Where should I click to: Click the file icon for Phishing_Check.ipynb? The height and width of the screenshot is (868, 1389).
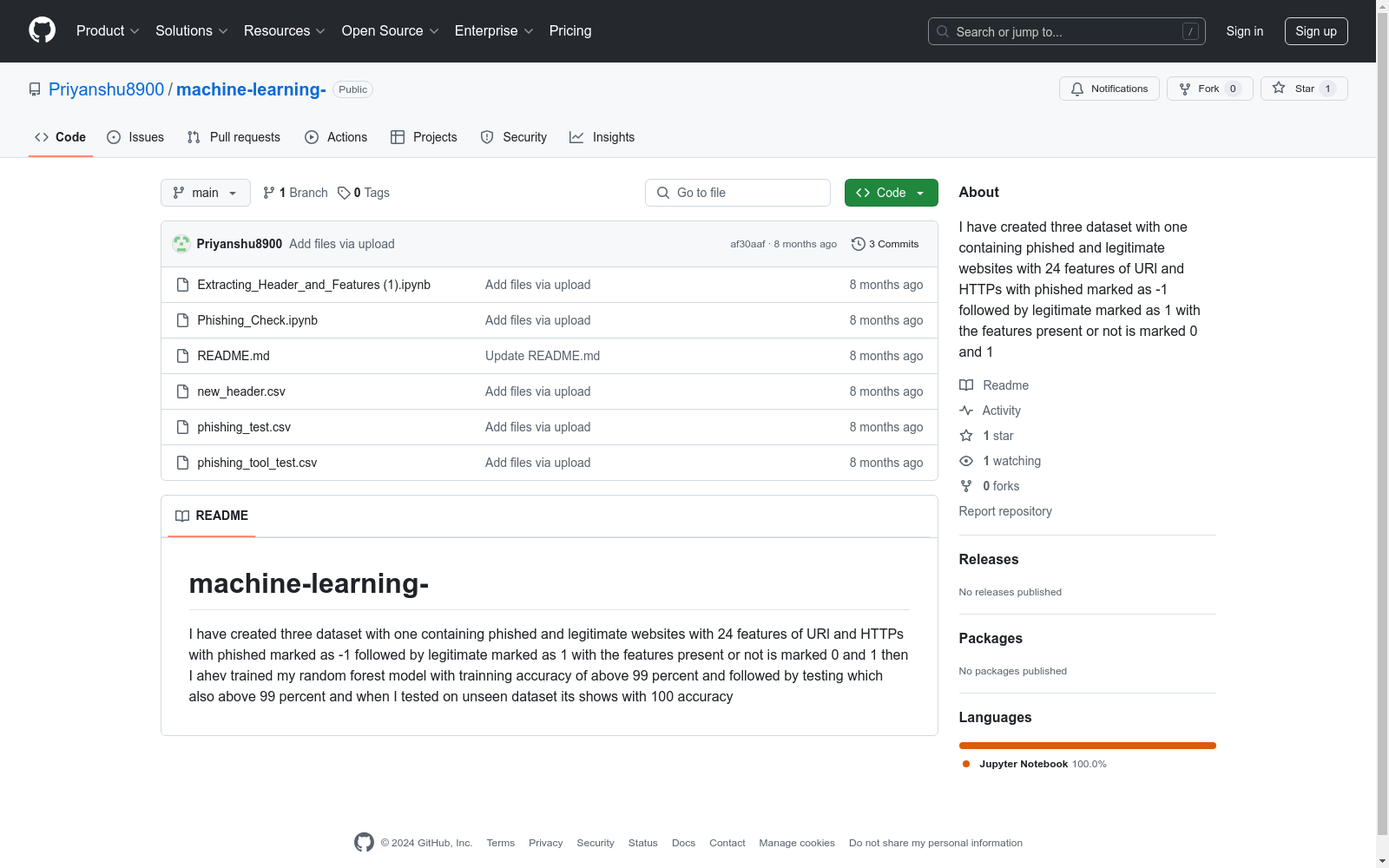click(x=182, y=320)
